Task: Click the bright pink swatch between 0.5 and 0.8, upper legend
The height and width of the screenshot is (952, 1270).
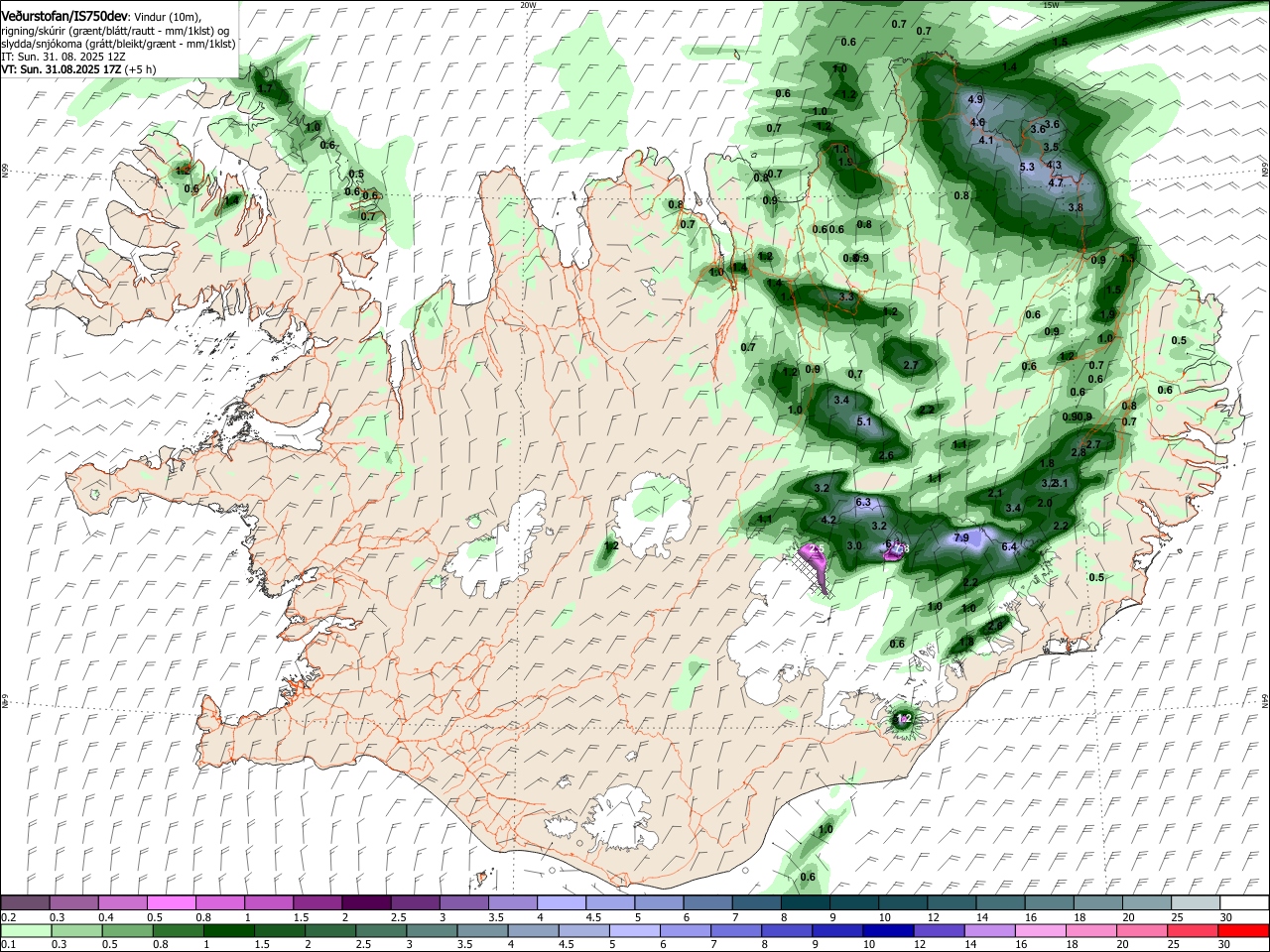Action: [x=171, y=902]
